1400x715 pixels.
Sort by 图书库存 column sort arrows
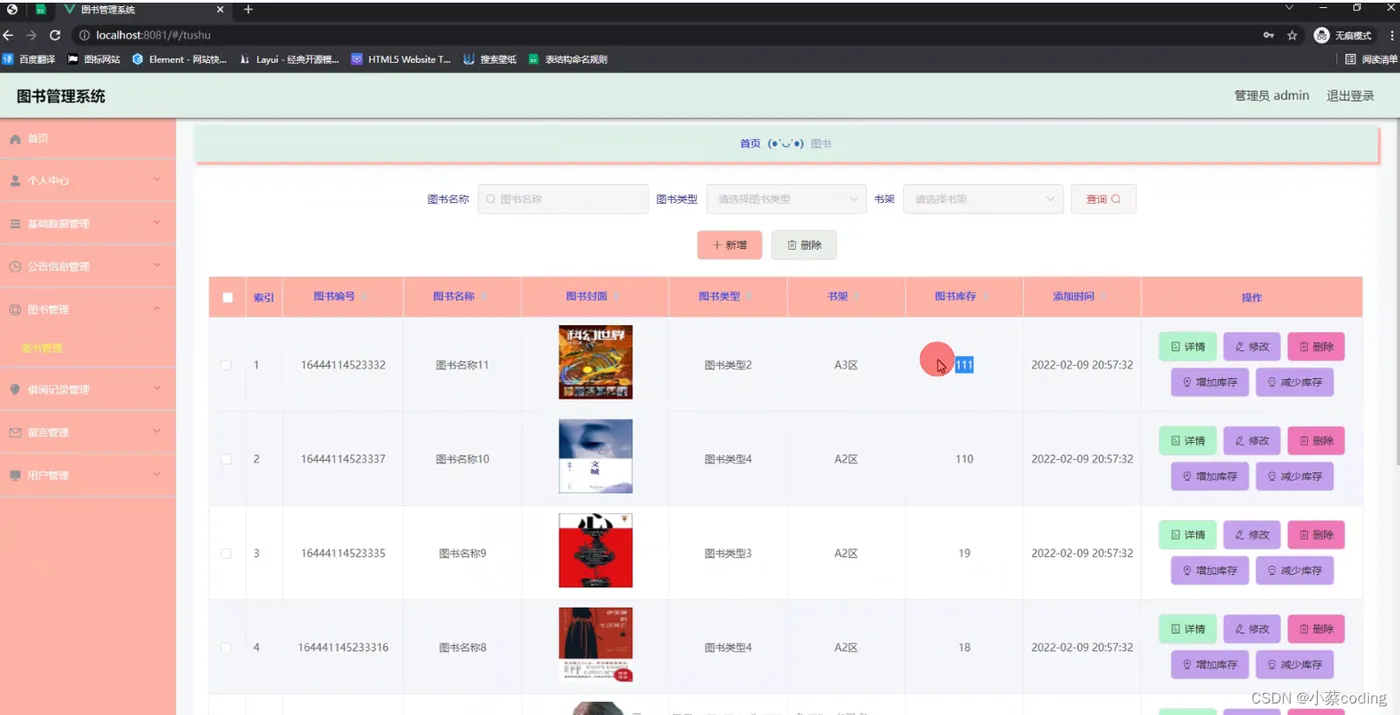click(985, 297)
